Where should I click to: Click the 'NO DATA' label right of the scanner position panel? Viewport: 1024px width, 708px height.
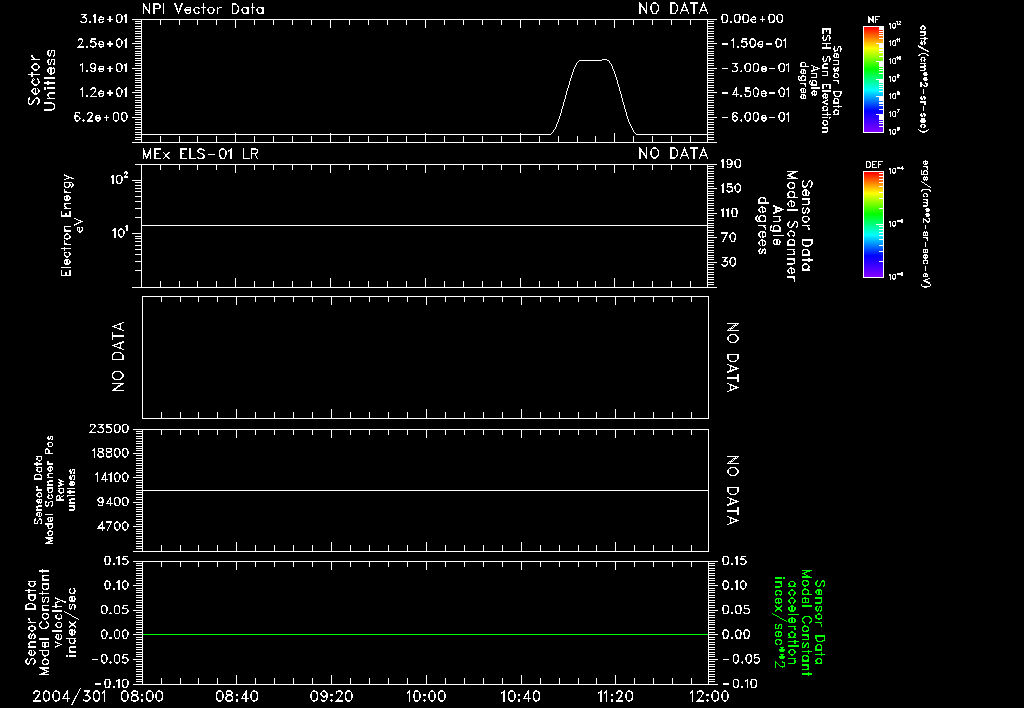pyautogui.click(x=733, y=491)
